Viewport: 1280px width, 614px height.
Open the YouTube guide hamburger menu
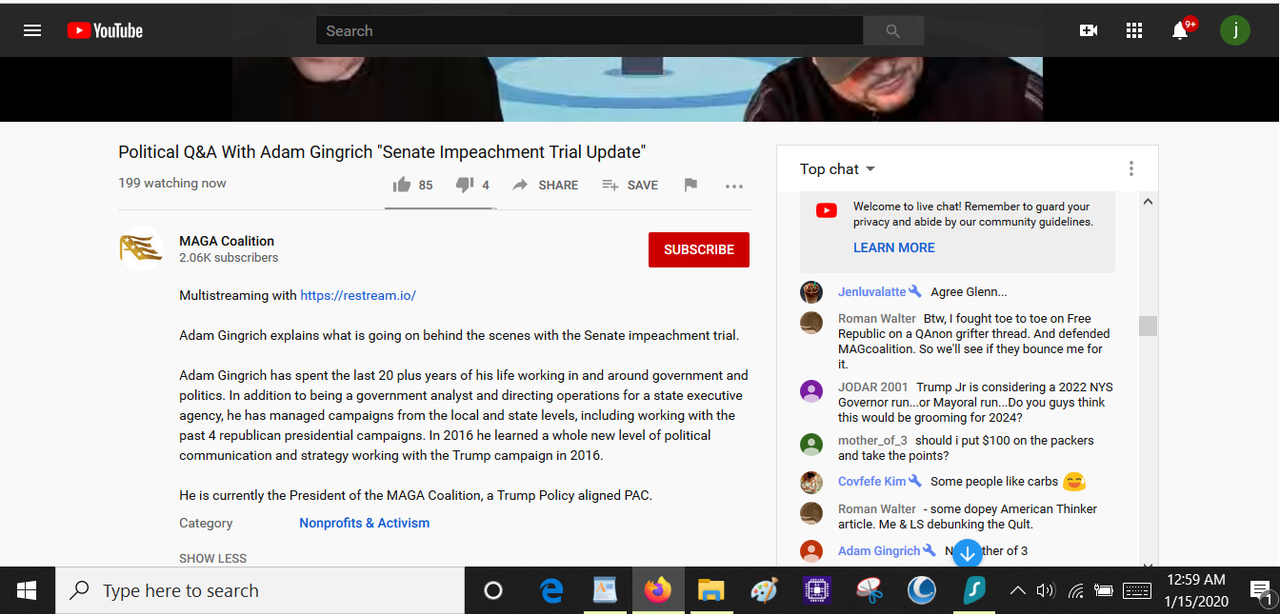32,30
